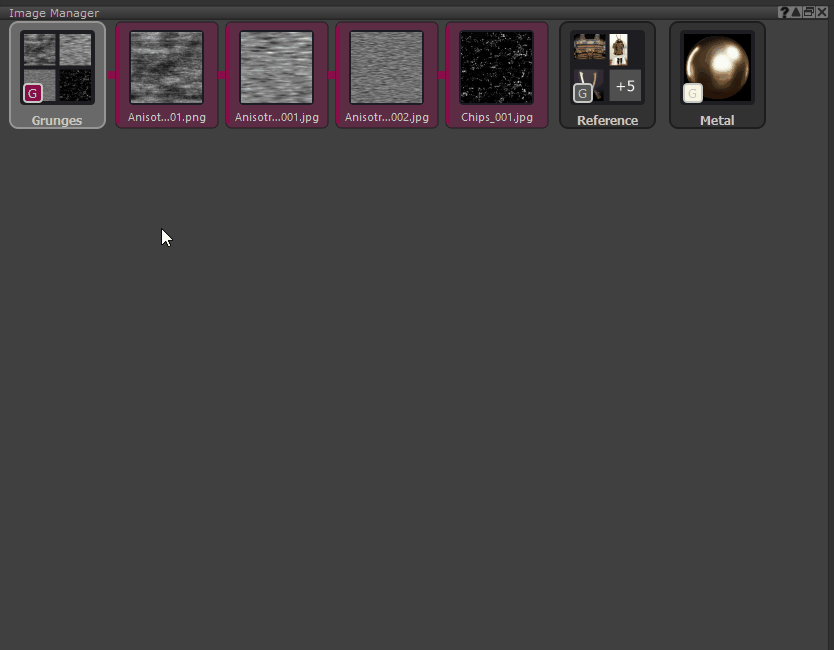
Task: Collapse the Image Manager with the triangle icon
Action: (x=796, y=13)
